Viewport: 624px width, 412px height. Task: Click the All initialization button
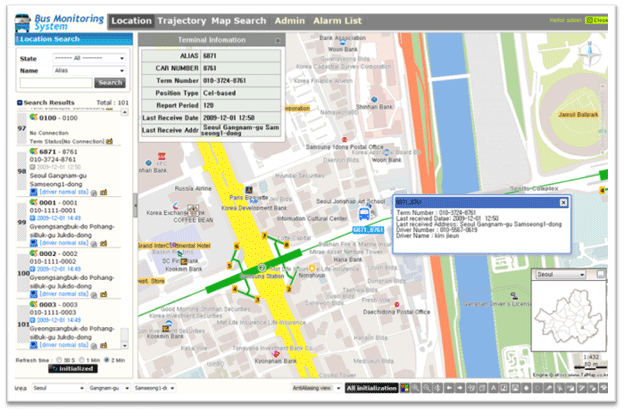[370, 387]
